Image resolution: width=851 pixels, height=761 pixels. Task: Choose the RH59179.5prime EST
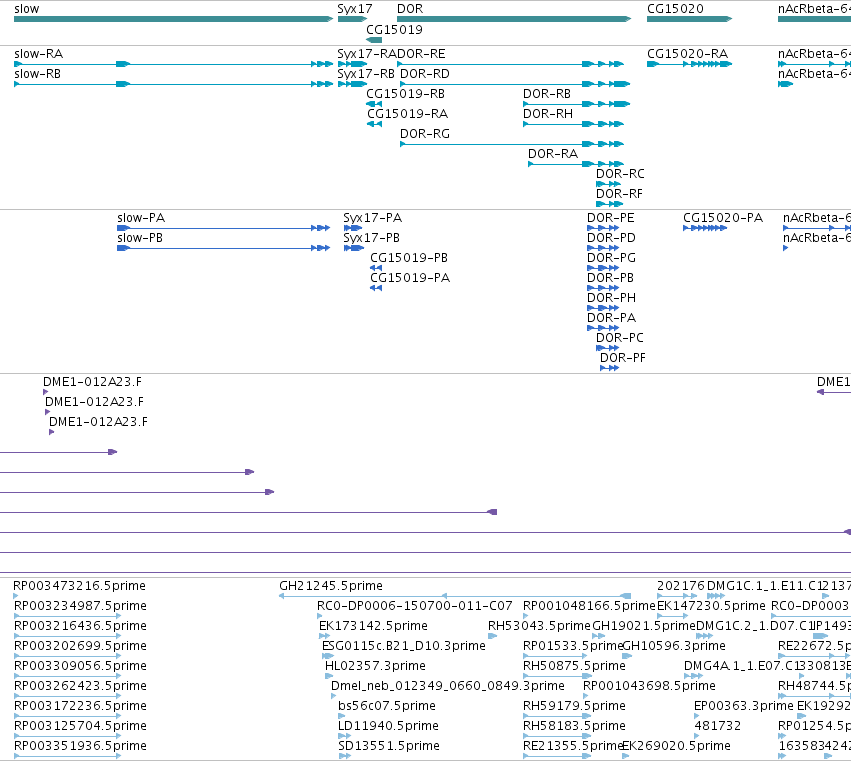coord(557,716)
